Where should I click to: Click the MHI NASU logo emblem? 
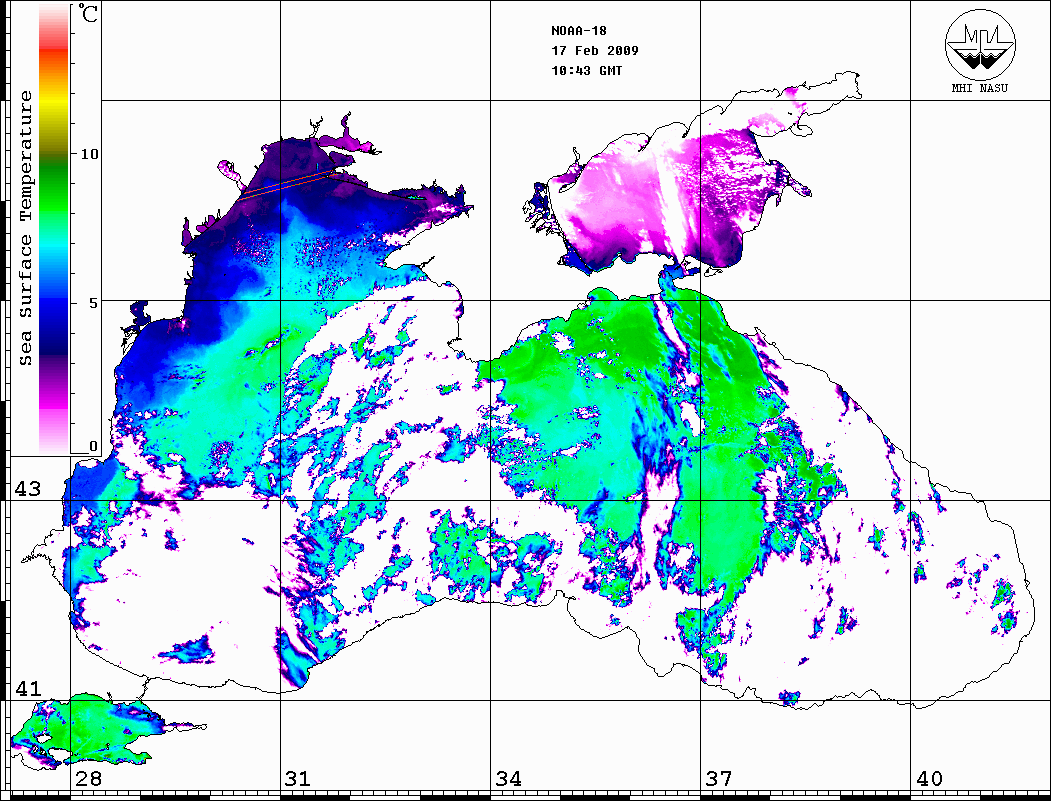tap(980, 44)
